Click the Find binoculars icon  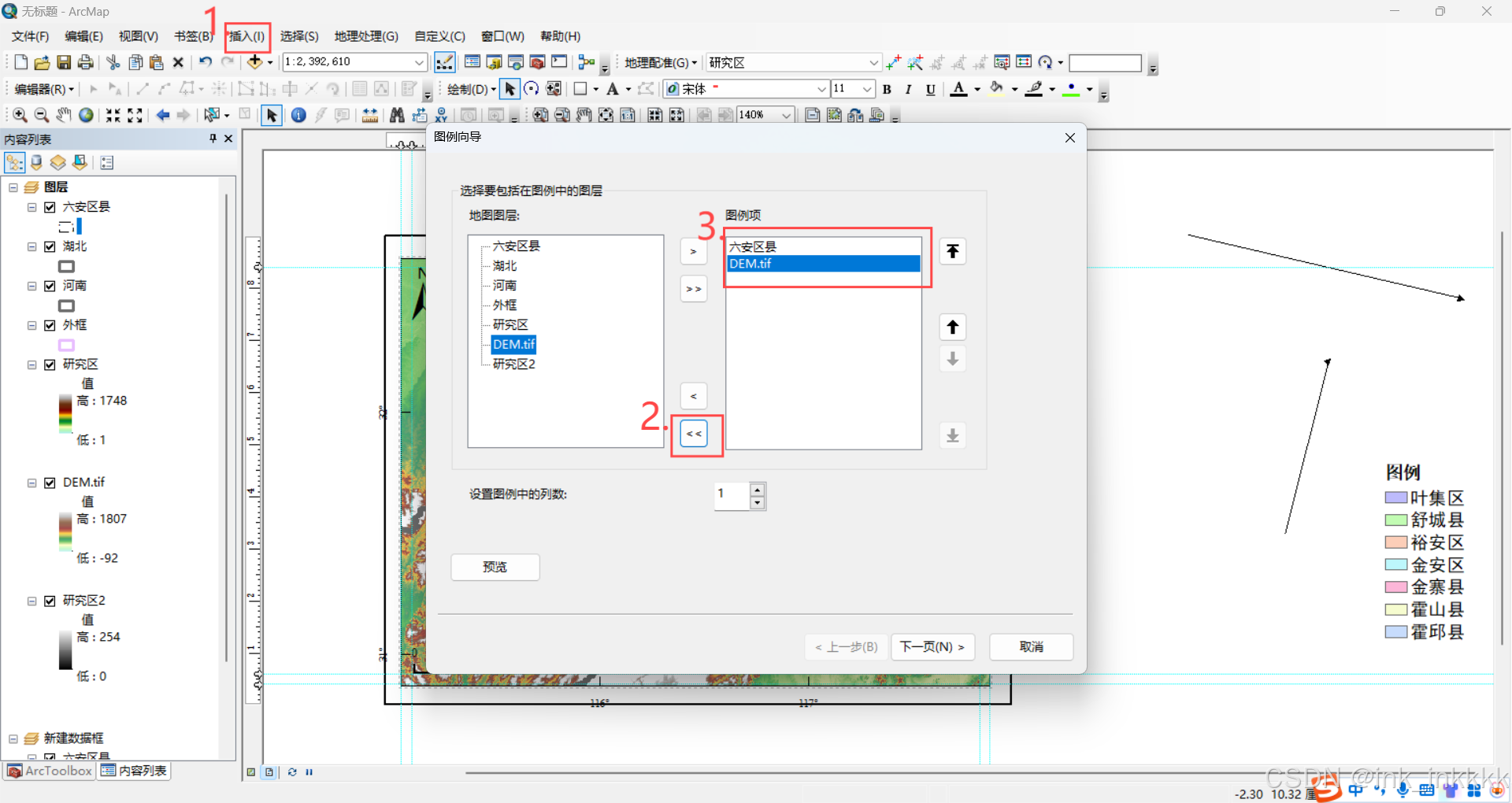[x=397, y=115]
